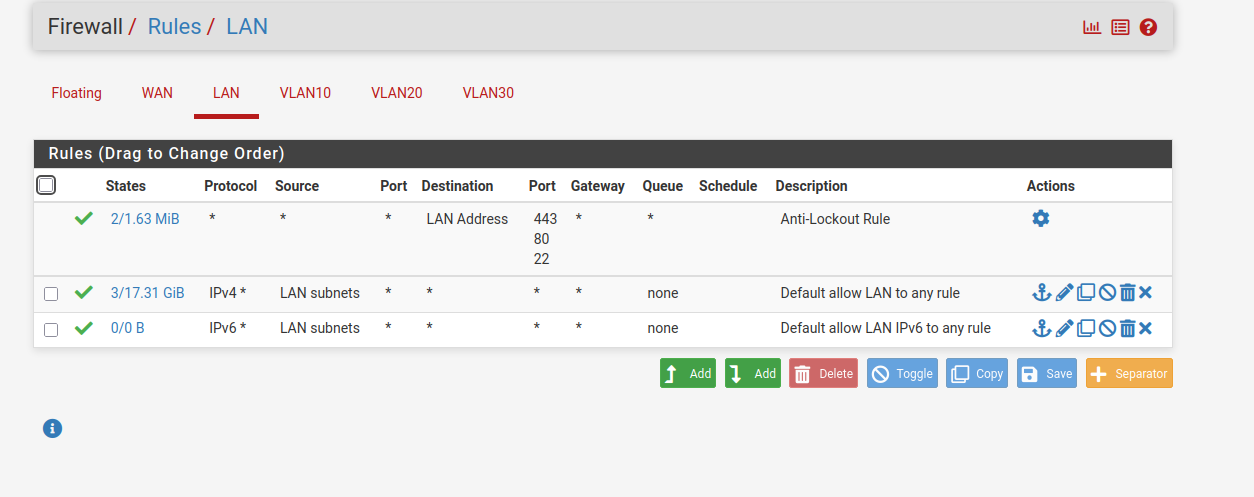This screenshot has width=1254, height=497.
Task: Open the firewall log list icon
Action: click(x=1120, y=27)
